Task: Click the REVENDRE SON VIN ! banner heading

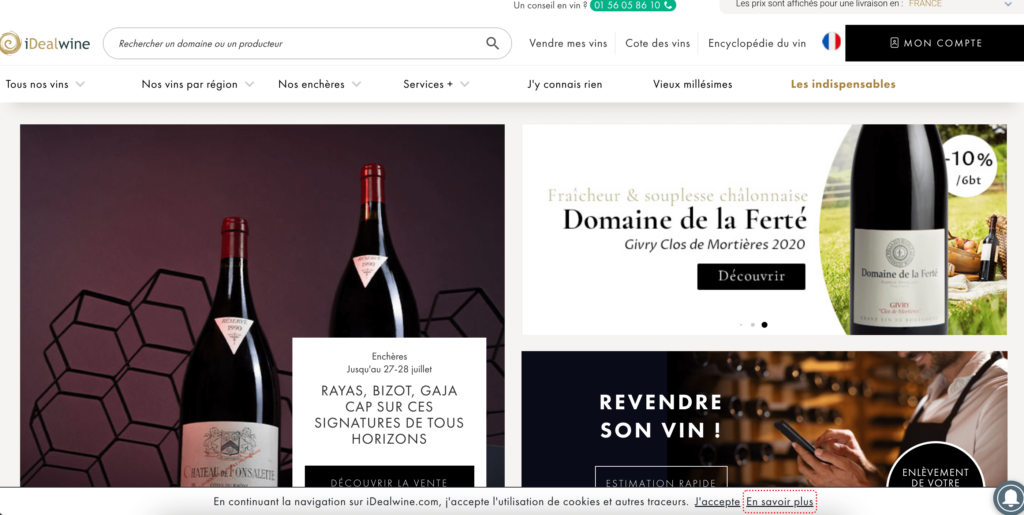Action: pyautogui.click(x=660, y=416)
